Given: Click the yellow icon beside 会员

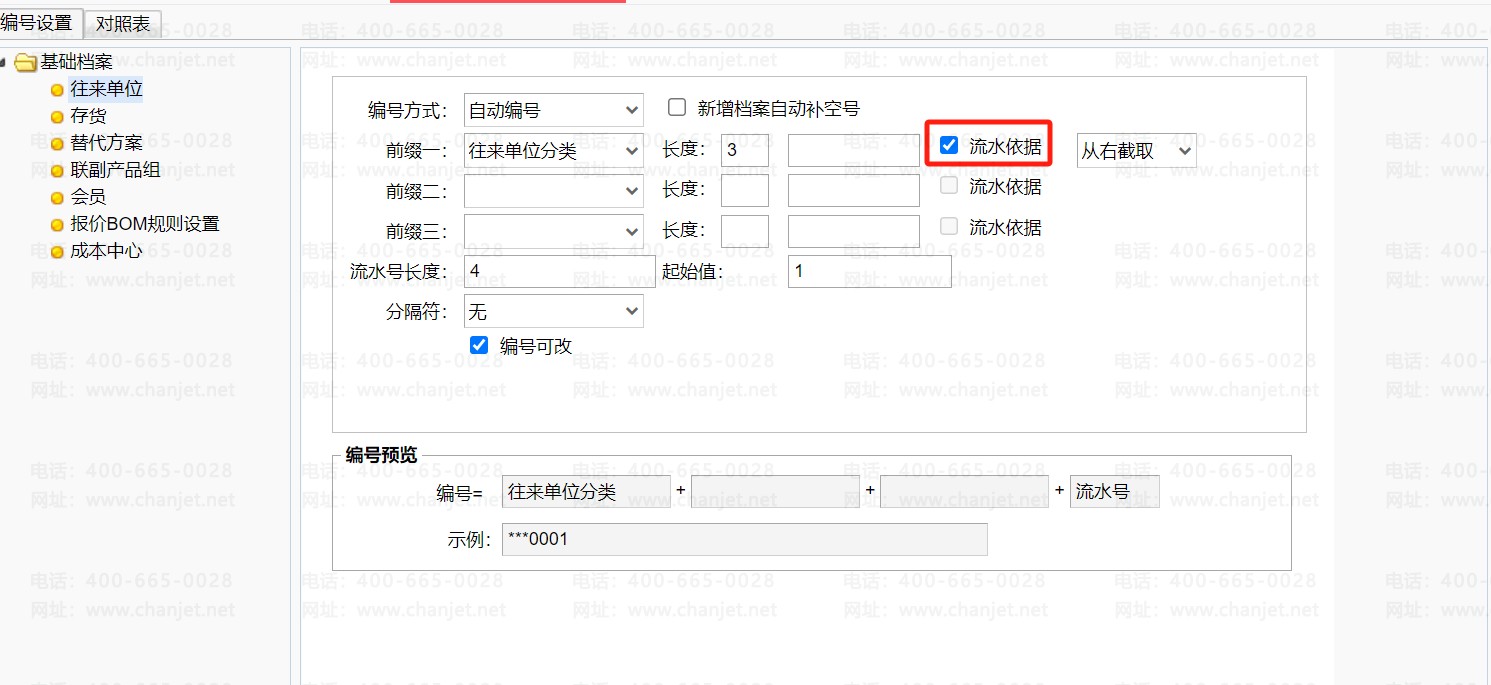Looking at the screenshot, I should (x=57, y=198).
